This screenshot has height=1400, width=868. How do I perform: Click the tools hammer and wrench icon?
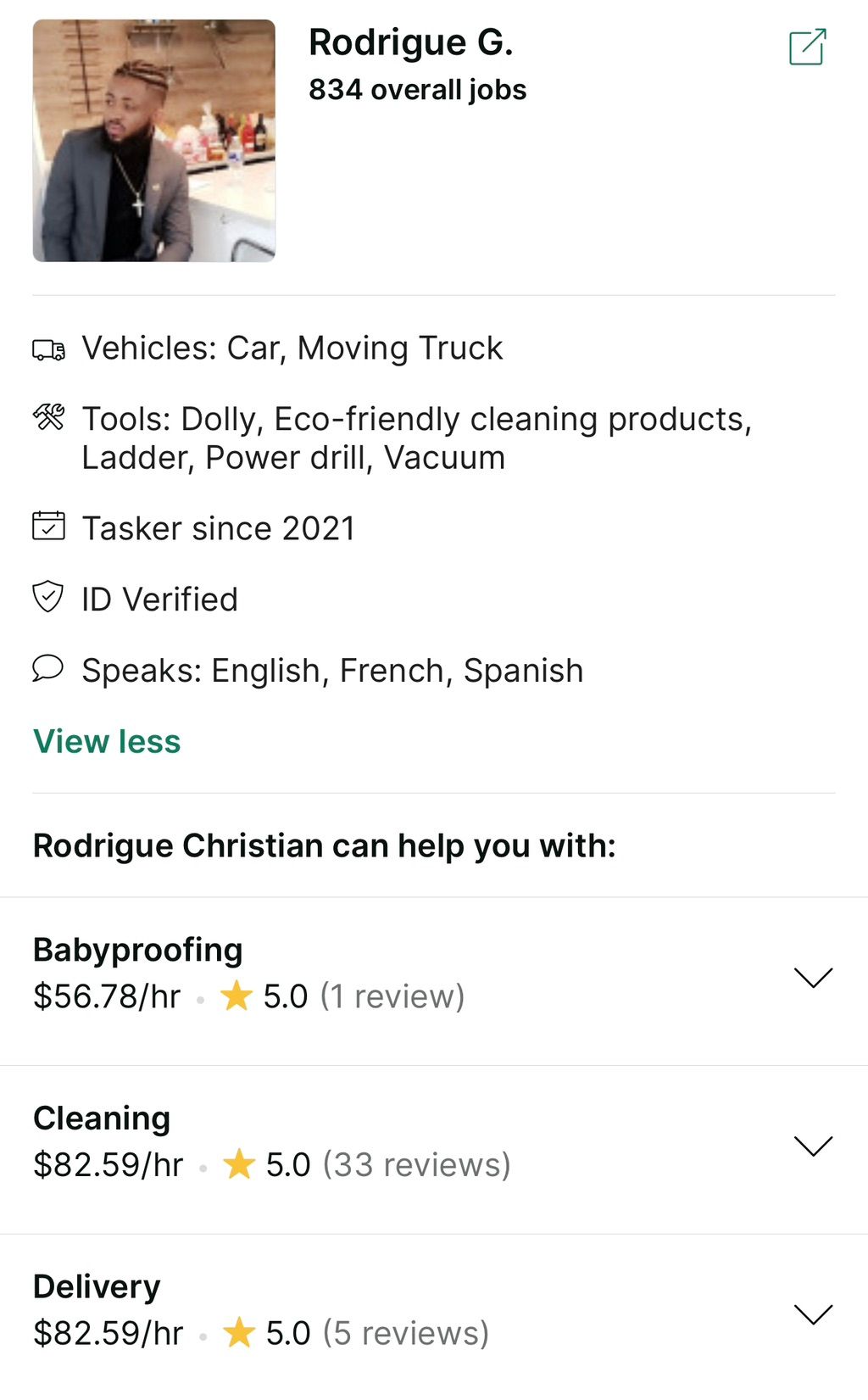(x=48, y=416)
